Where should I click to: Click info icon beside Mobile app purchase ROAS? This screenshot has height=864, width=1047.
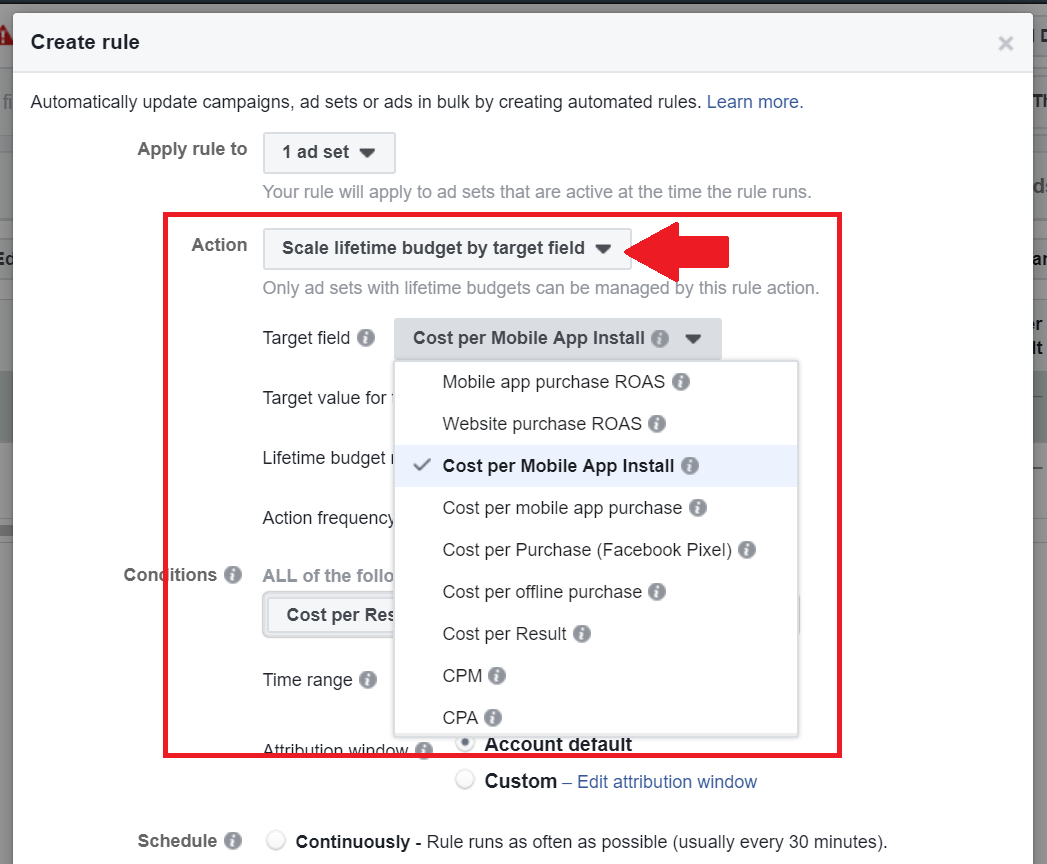tap(681, 382)
